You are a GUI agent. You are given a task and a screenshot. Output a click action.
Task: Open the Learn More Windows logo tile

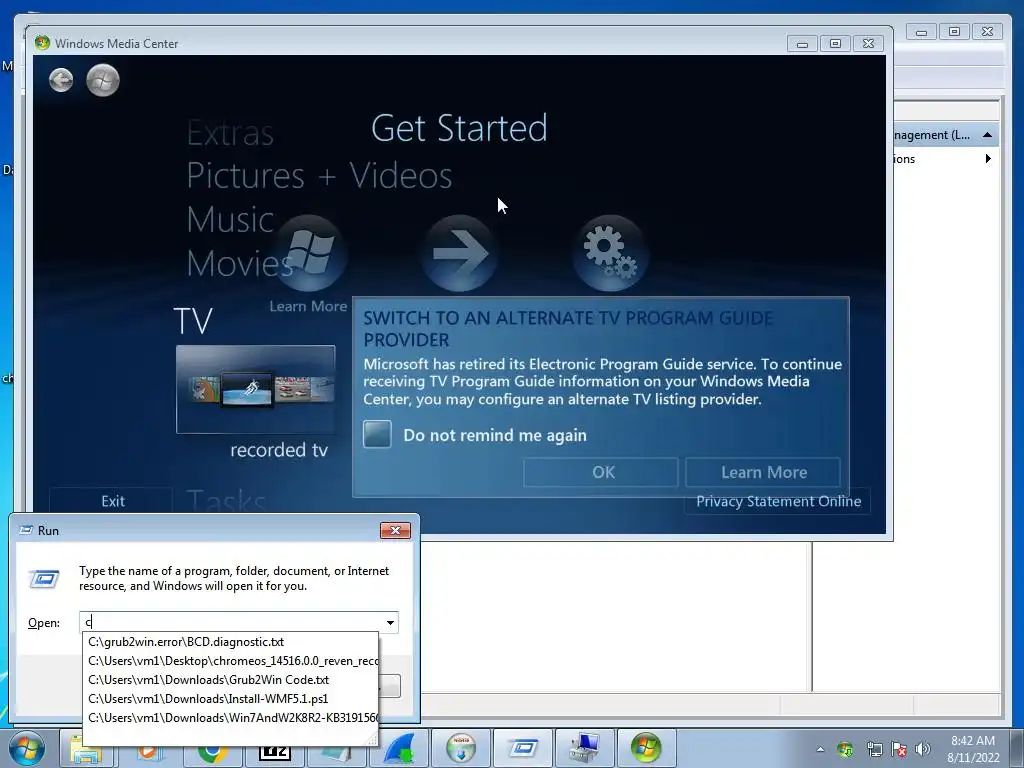coord(310,253)
